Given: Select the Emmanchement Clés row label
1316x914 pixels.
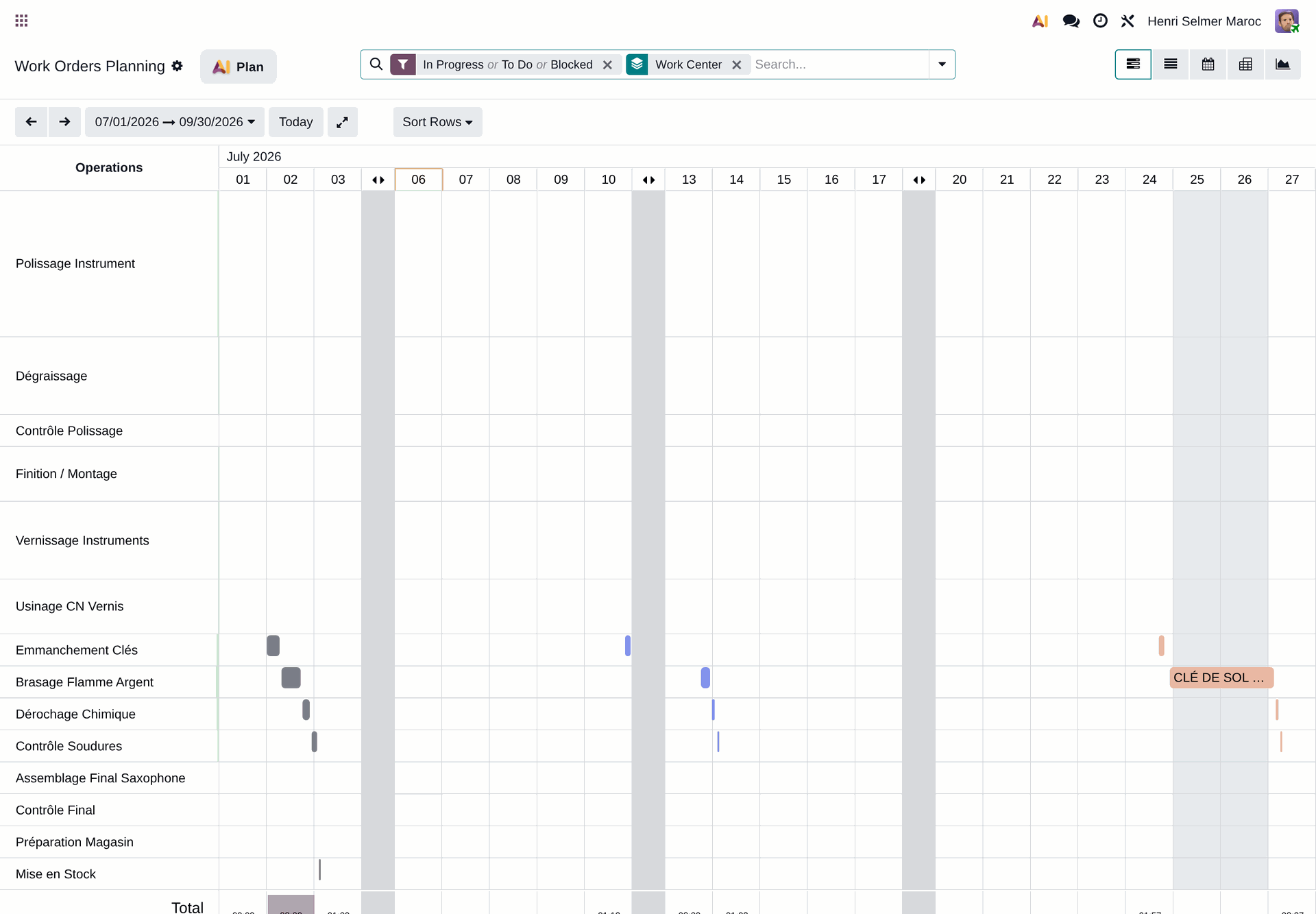Looking at the screenshot, I should point(77,650).
